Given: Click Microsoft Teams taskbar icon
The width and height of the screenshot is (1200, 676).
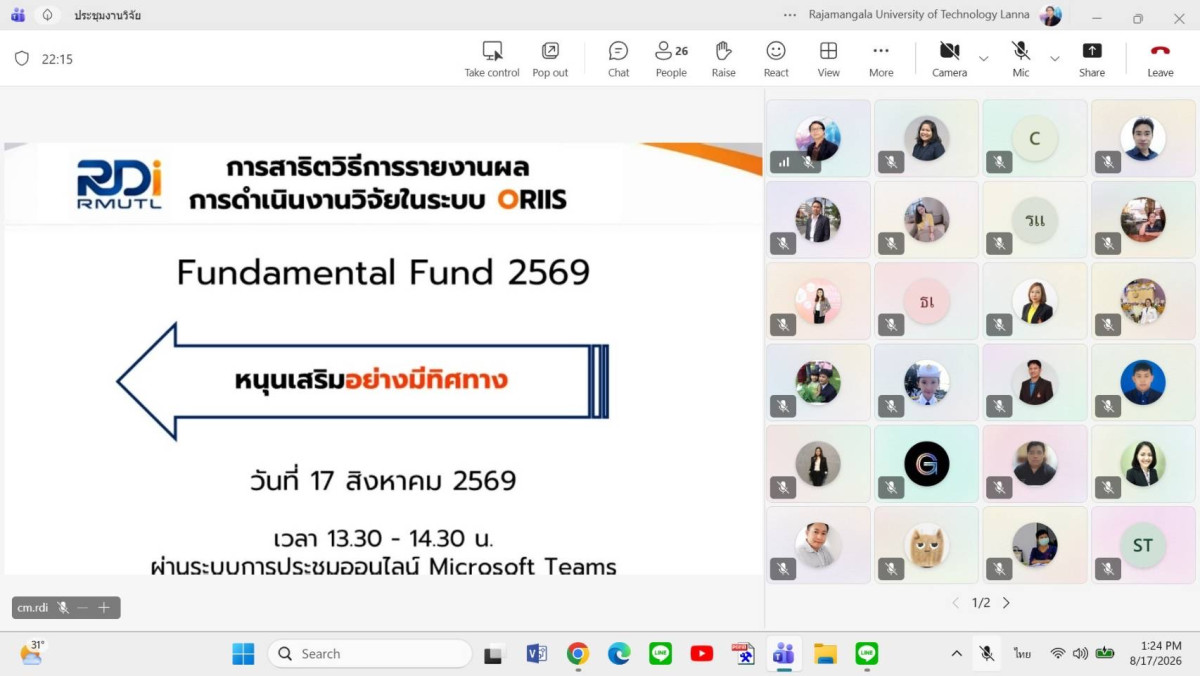Looking at the screenshot, I should [784, 654].
